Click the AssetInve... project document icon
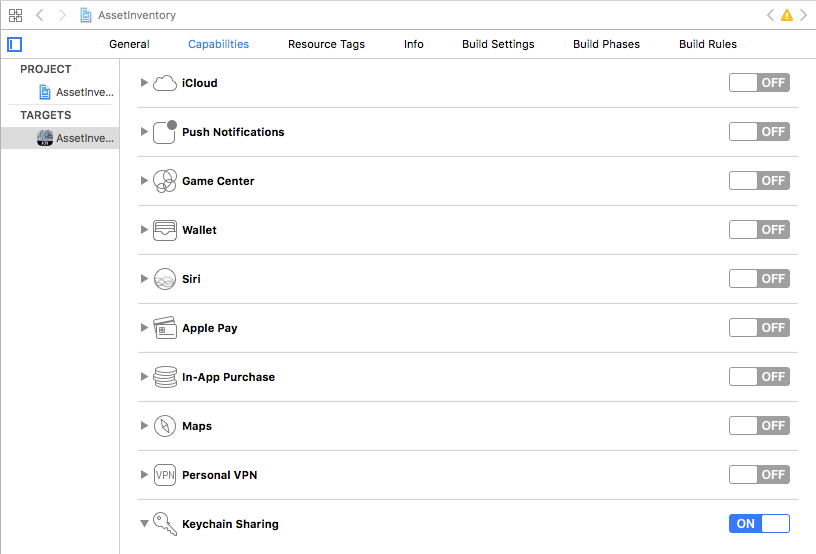 pos(45,92)
